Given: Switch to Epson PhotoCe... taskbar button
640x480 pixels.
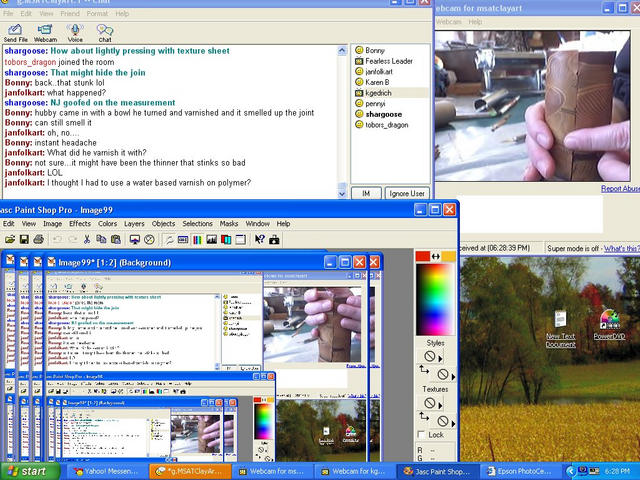Looking at the screenshot, I should click(520, 471).
